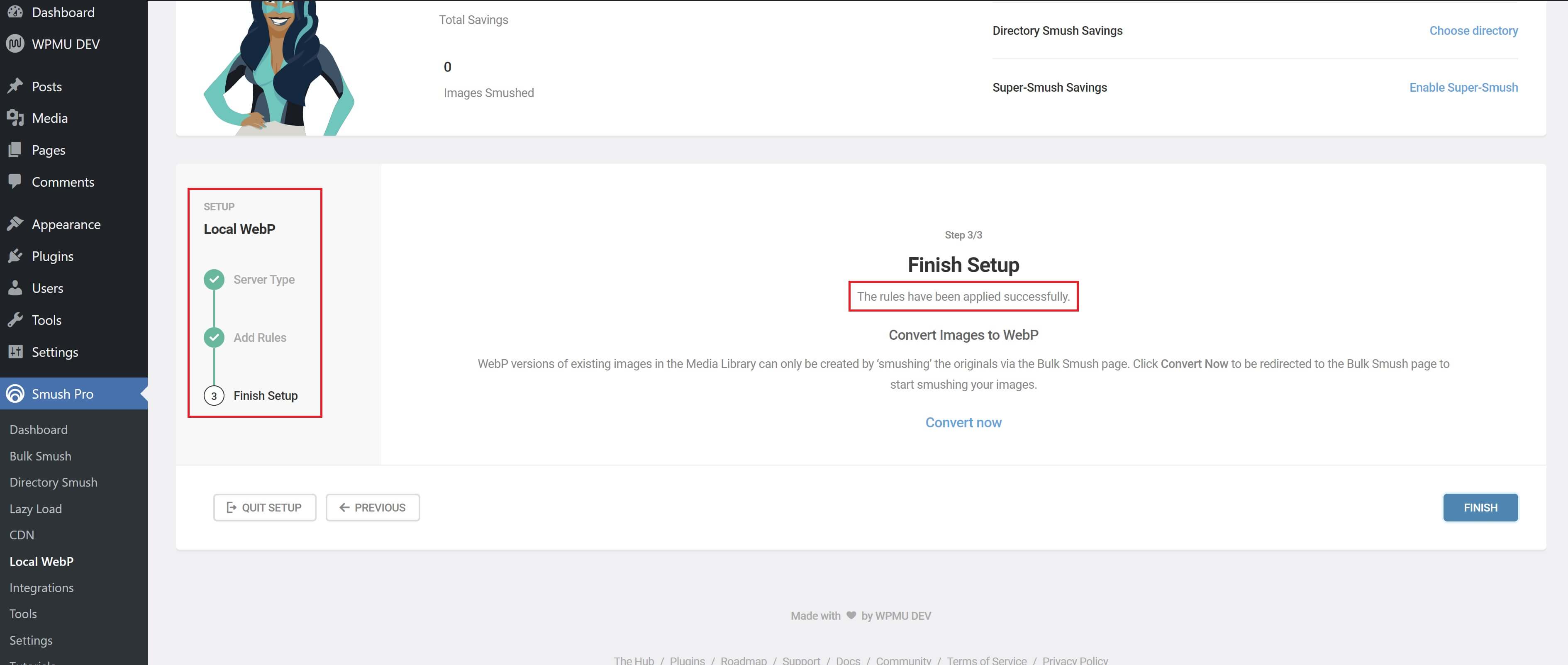Click the Comments bubble icon
The width and height of the screenshot is (1568, 665).
tap(15, 181)
